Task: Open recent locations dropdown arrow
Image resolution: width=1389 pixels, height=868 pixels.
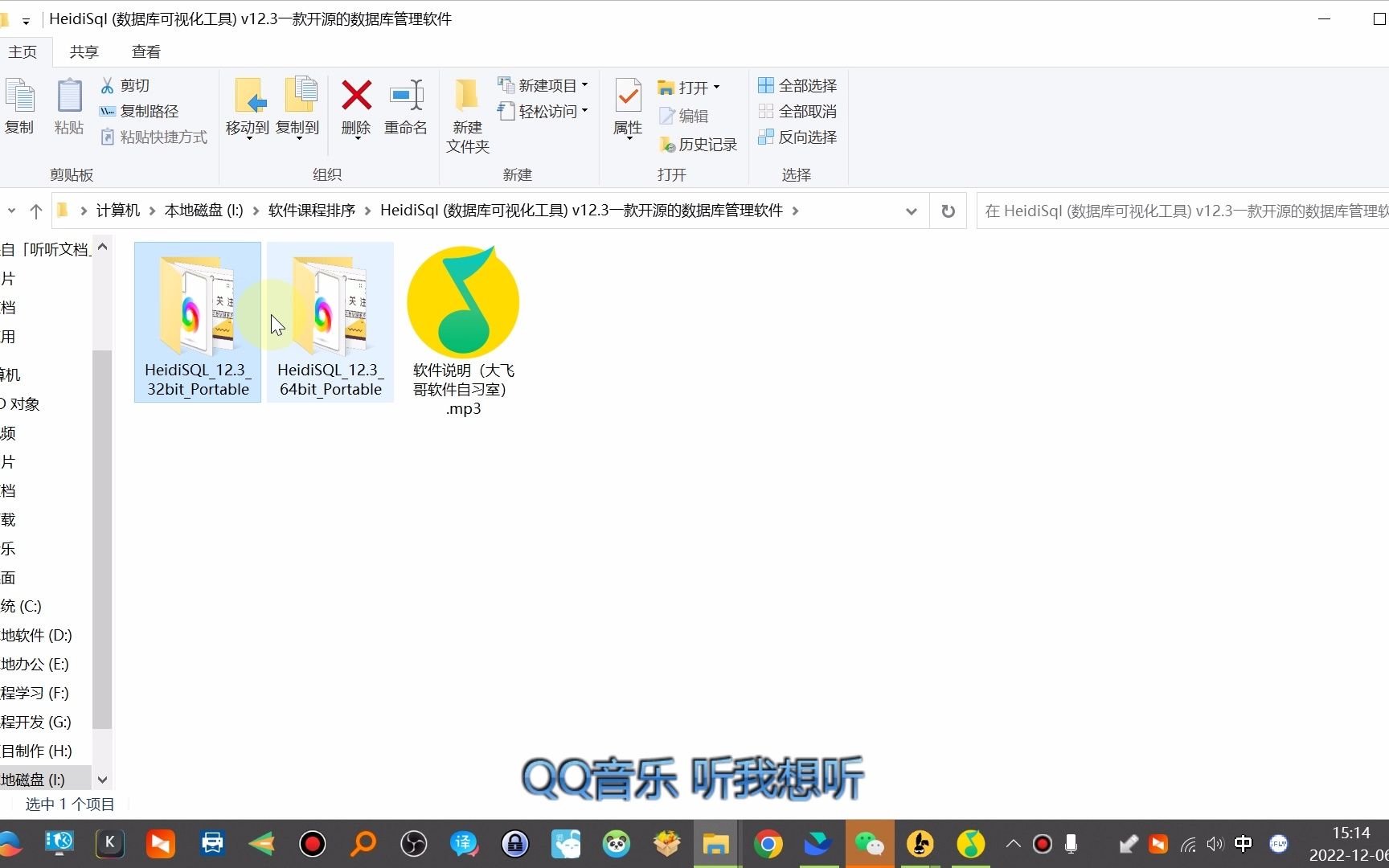Action: click(x=11, y=211)
